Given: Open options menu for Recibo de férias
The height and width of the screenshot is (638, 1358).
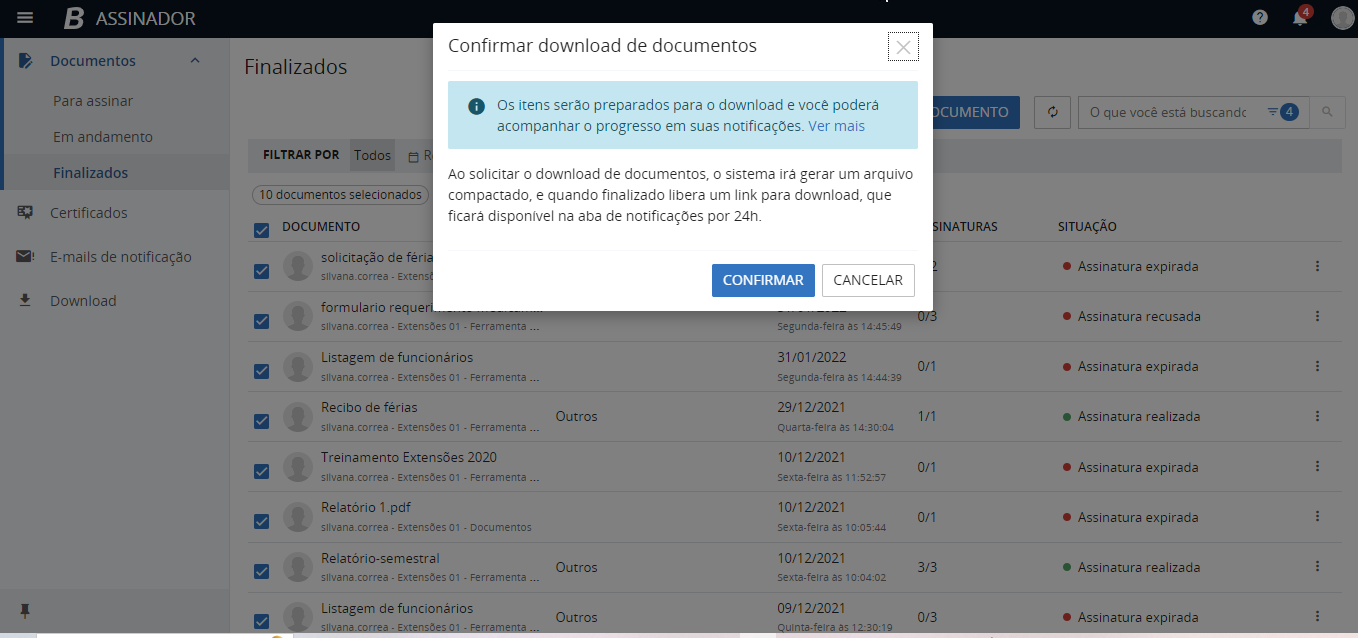Looking at the screenshot, I should 1317,416.
